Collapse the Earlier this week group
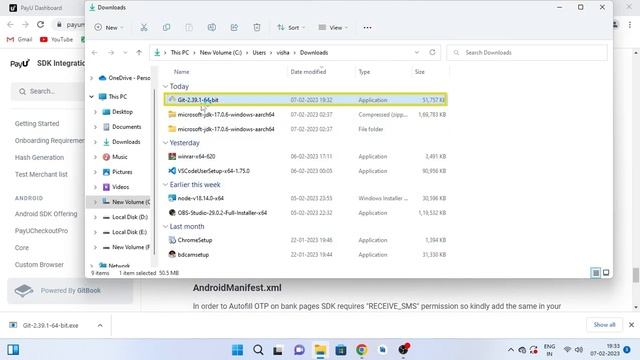This screenshot has height=360, width=640. point(165,184)
